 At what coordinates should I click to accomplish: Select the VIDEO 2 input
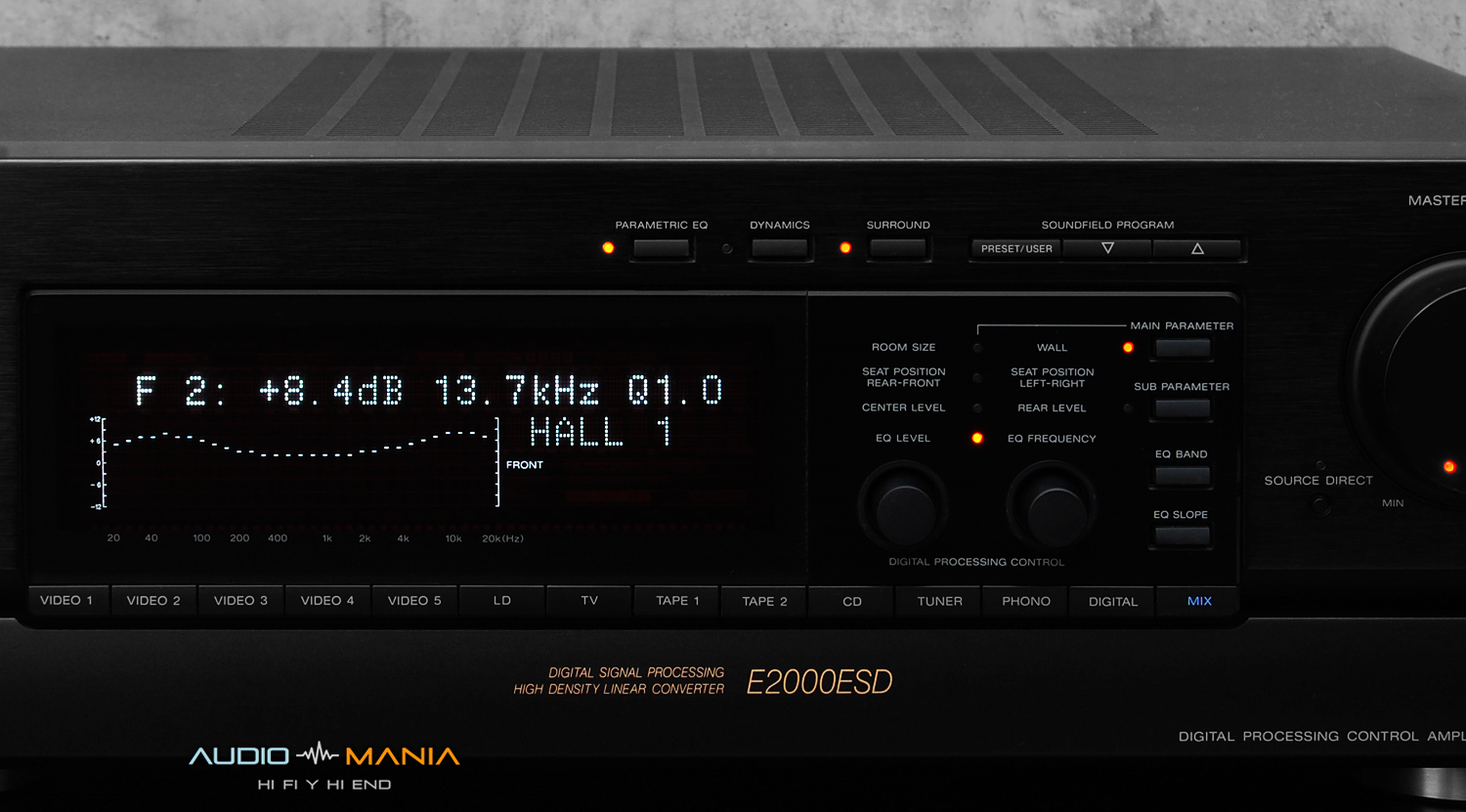tap(153, 600)
